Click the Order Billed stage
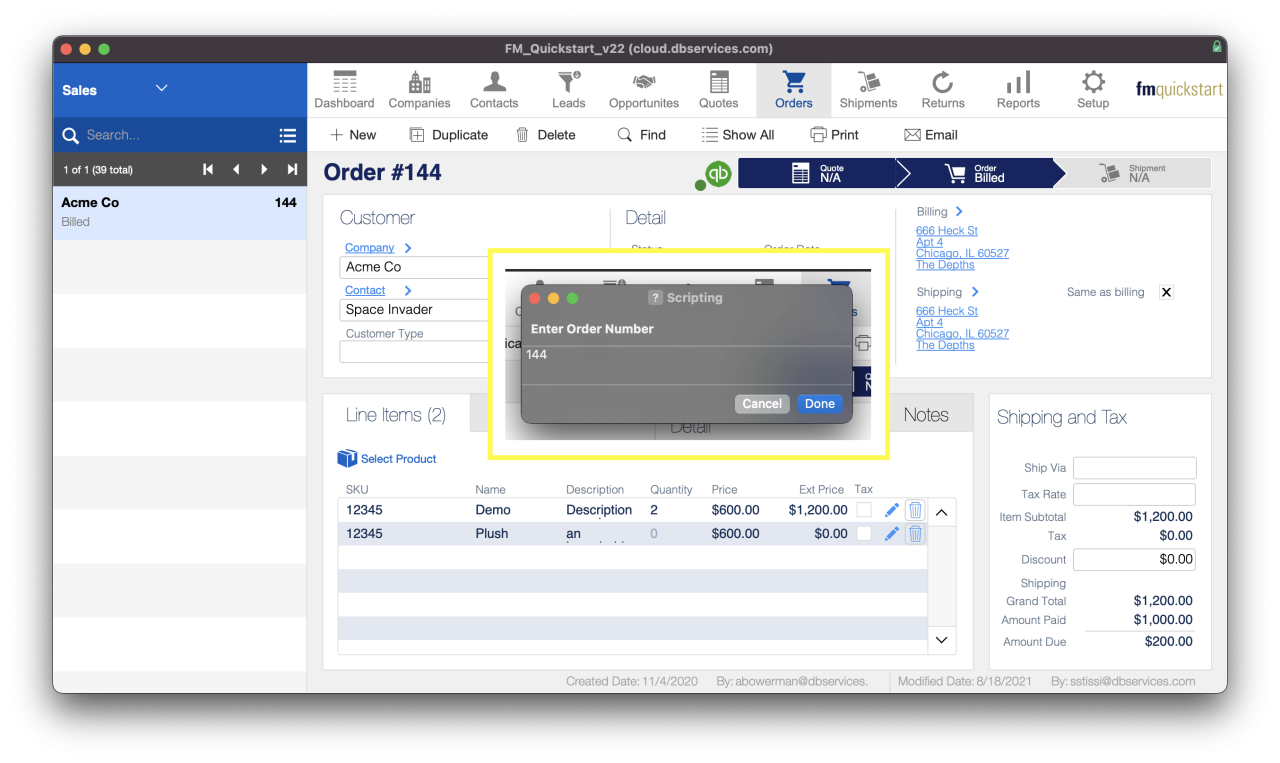 (x=975, y=173)
